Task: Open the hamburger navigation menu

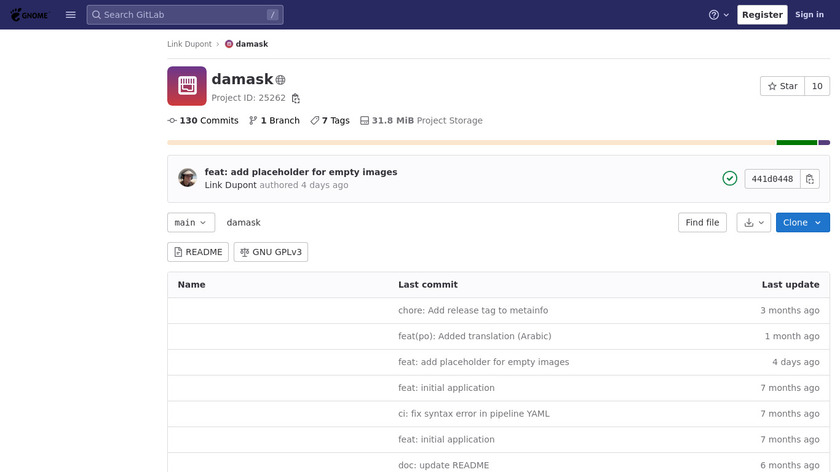Action: [70, 15]
